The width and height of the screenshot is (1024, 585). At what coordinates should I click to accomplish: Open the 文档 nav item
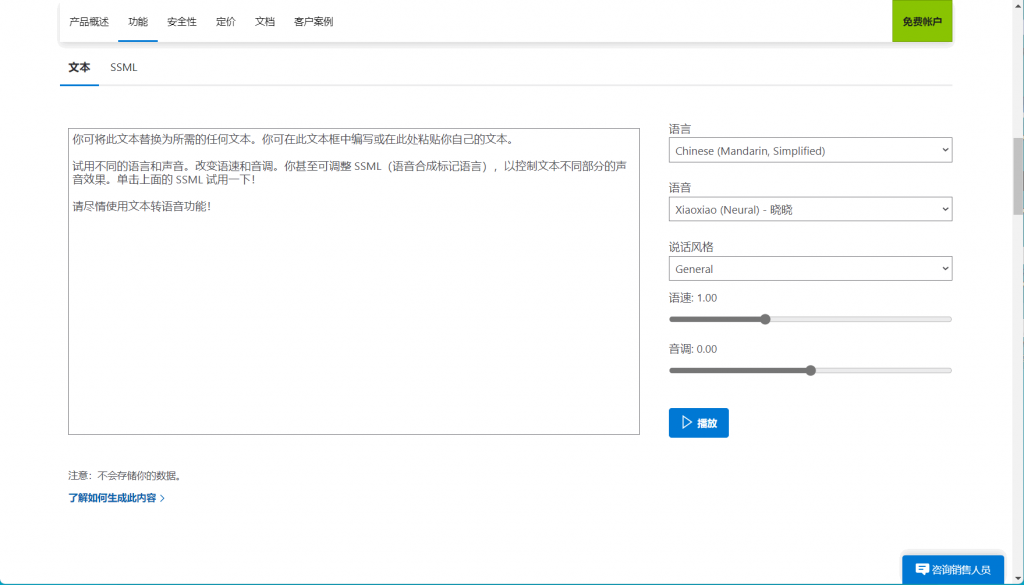264,22
